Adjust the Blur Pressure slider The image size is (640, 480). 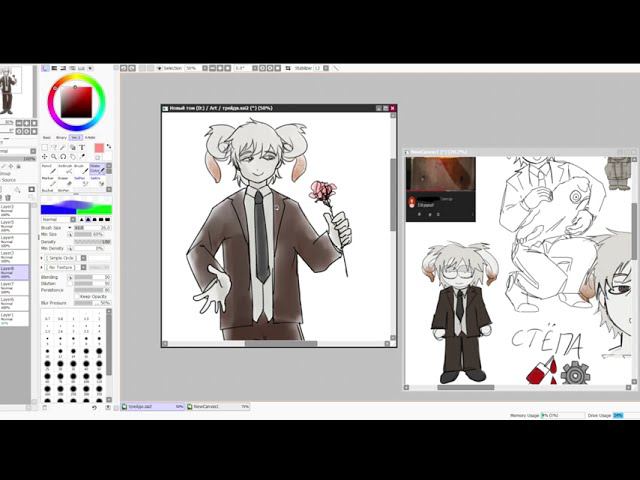pyautogui.click(x=92, y=303)
